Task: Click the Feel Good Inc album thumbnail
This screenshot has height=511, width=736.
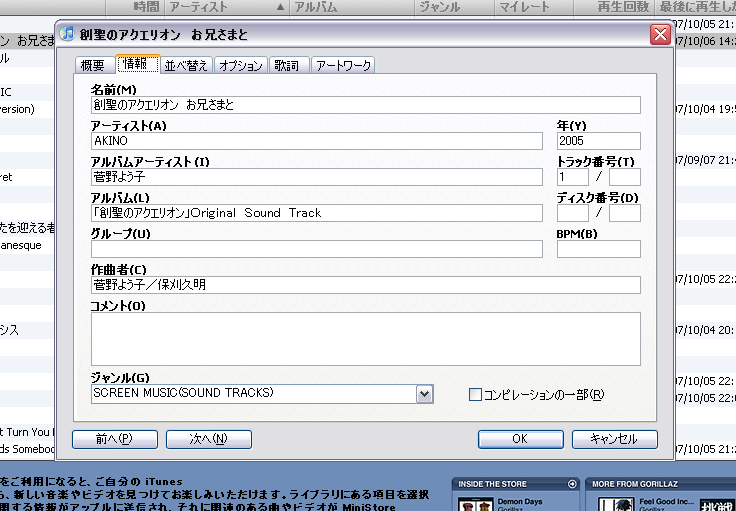Action: [616, 505]
